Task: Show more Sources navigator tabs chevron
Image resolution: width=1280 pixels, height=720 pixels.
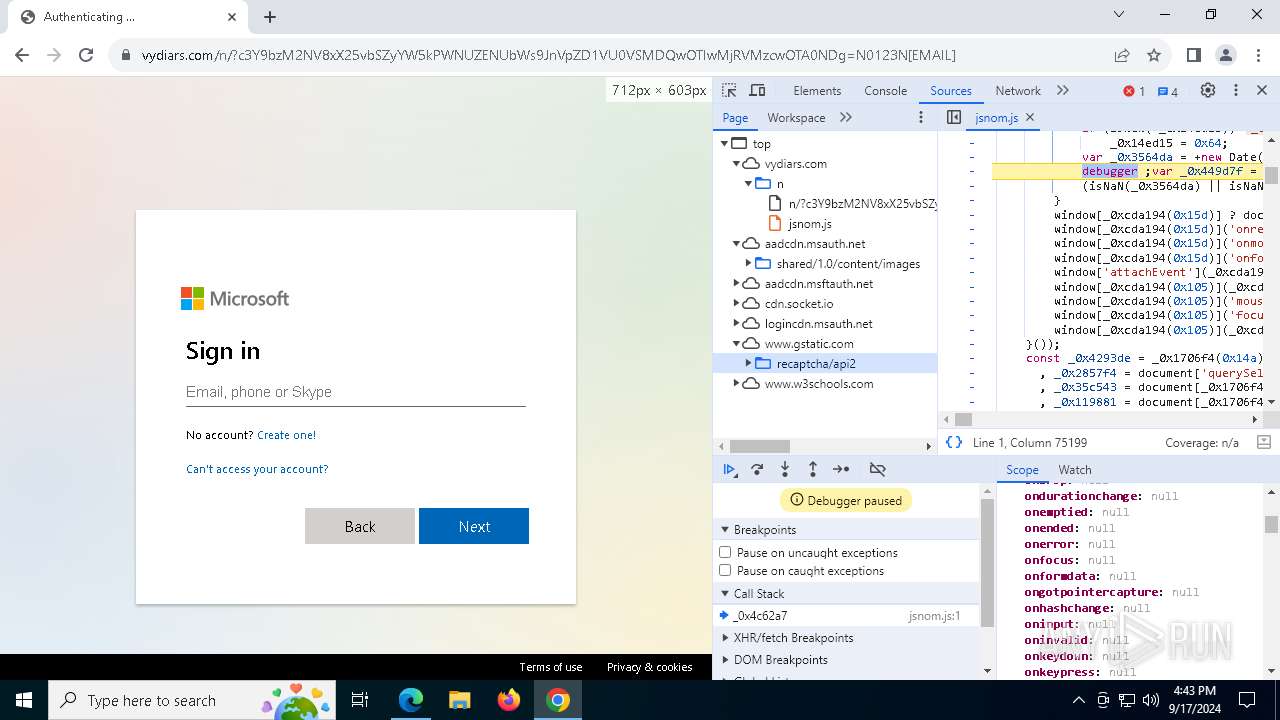Action: pos(846,117)
